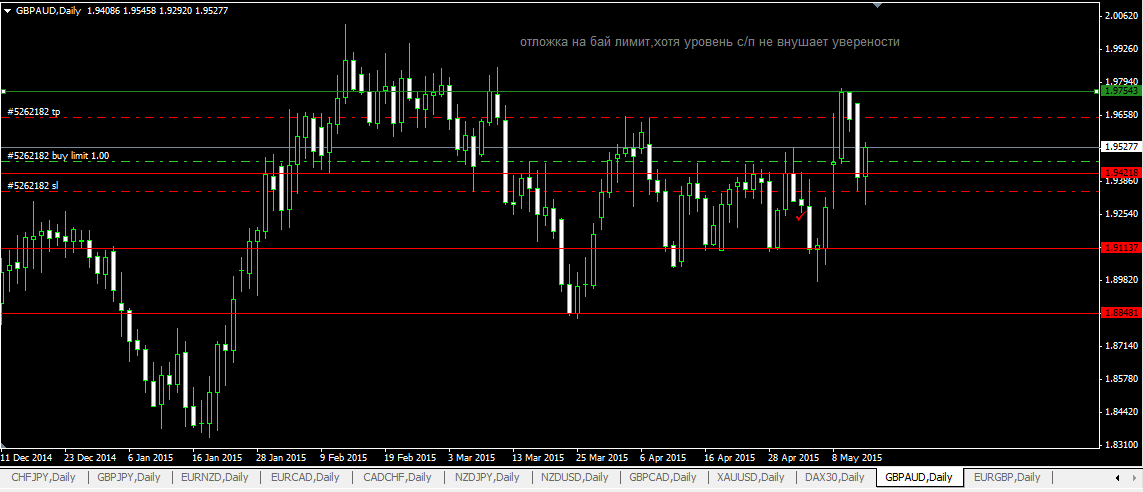1143x492 pixels.
Task: Click the triangle beside GBPAUD,Daily title
Action: coord(7,12)
